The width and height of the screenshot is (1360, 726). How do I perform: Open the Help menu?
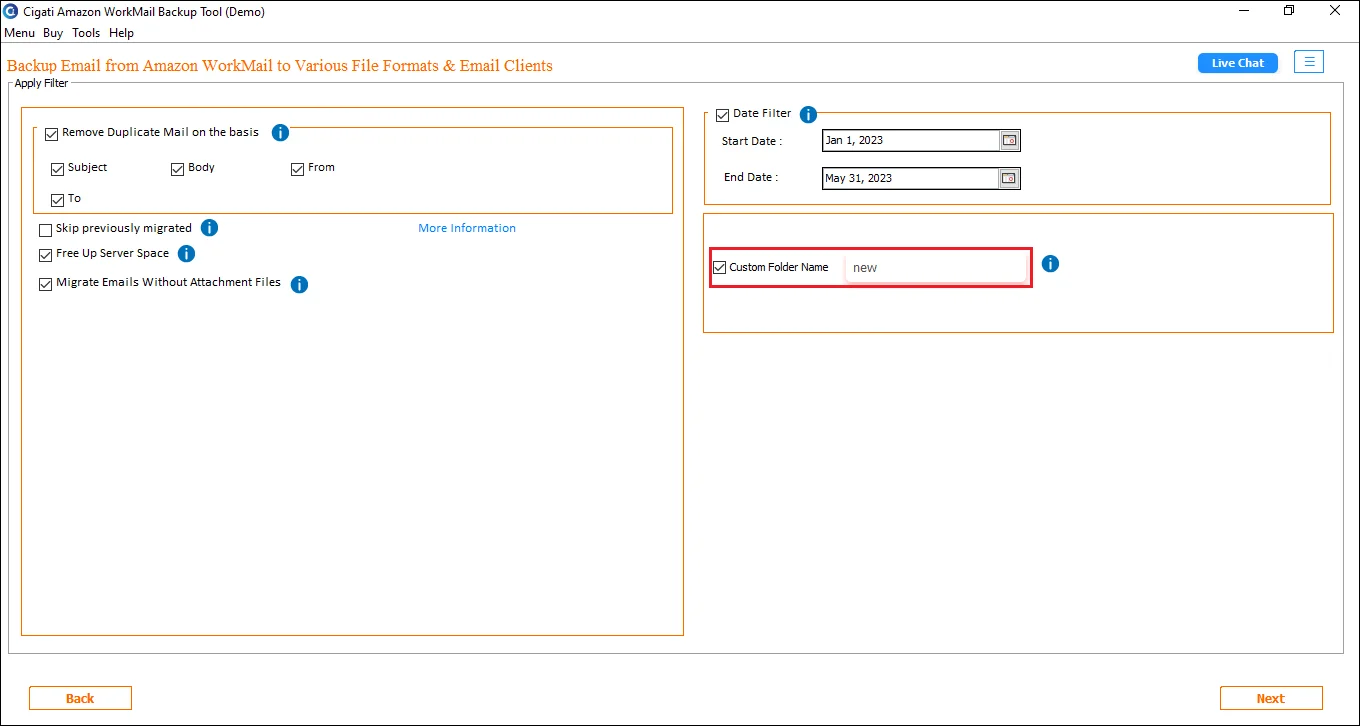(121, 33)
